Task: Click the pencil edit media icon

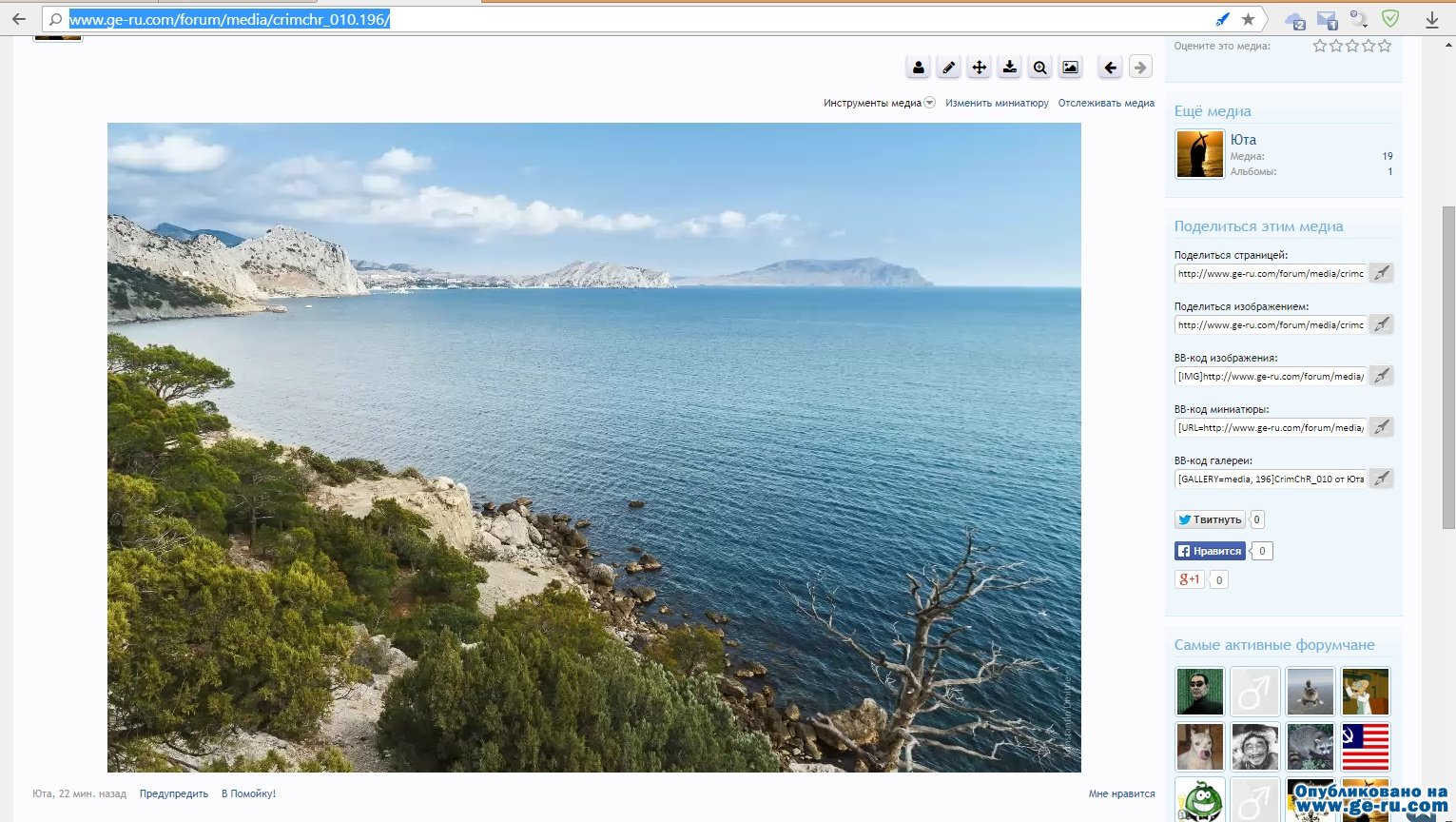Action: point(948,67)
